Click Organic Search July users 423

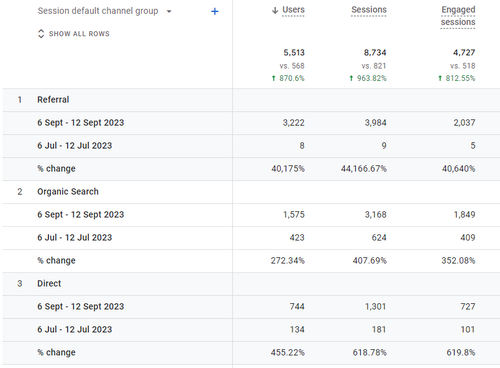coord(297,238)
